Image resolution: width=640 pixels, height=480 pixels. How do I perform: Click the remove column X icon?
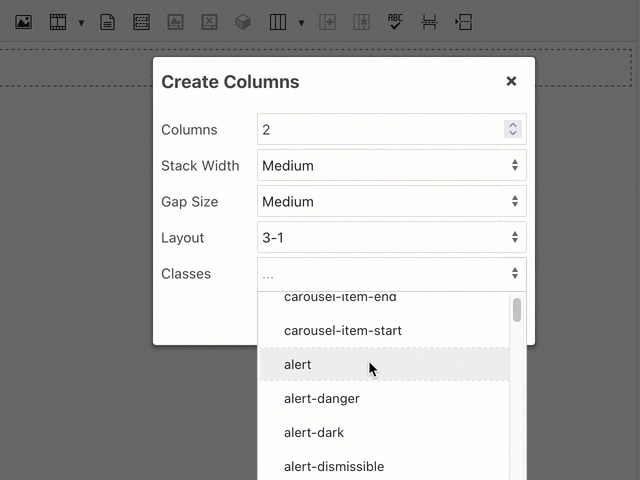[x=362, y=22]
